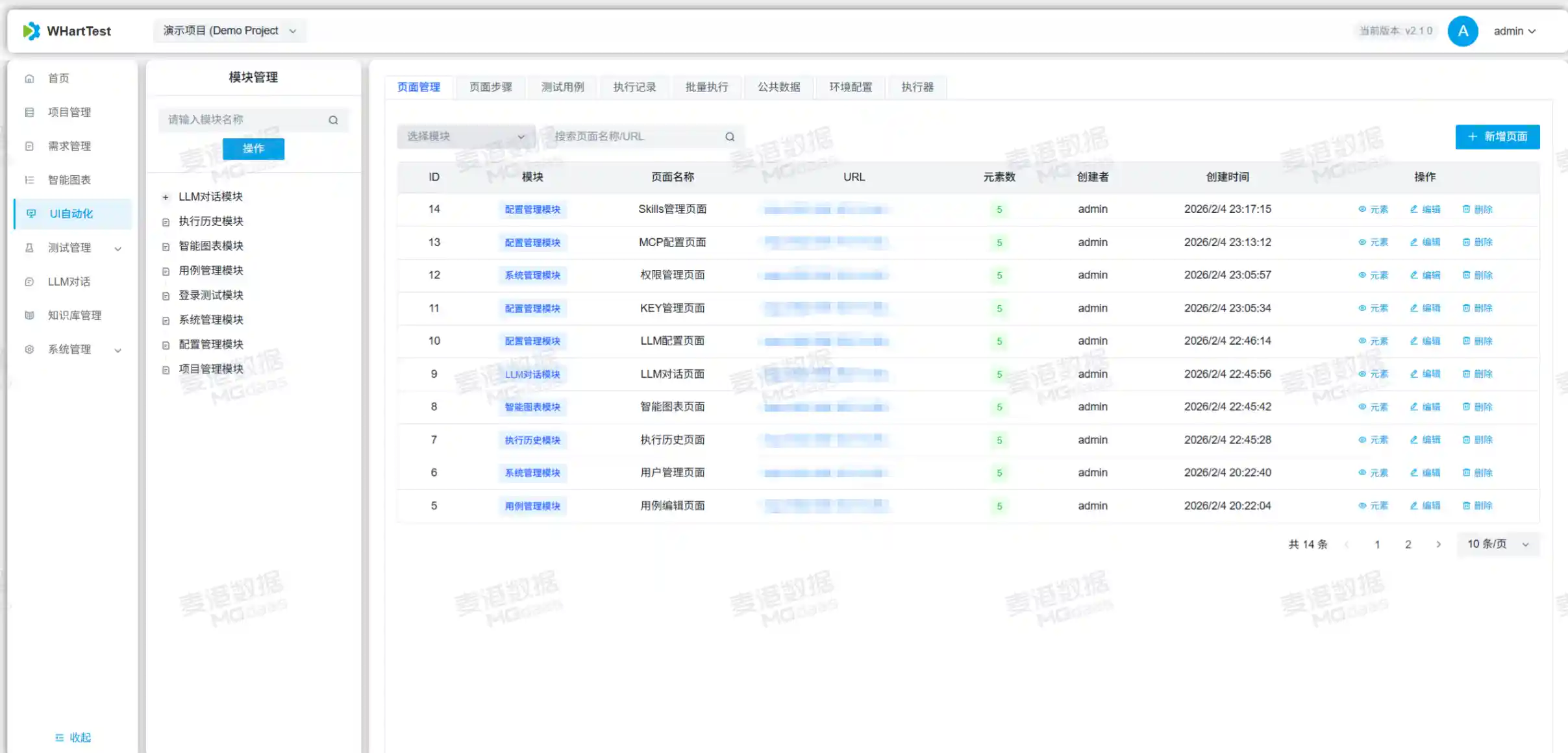Viewport: 1568px width, 753px height.
Task: Click eye 元素 icon for LLM对话页面 row
Action: click(1362, 374)
